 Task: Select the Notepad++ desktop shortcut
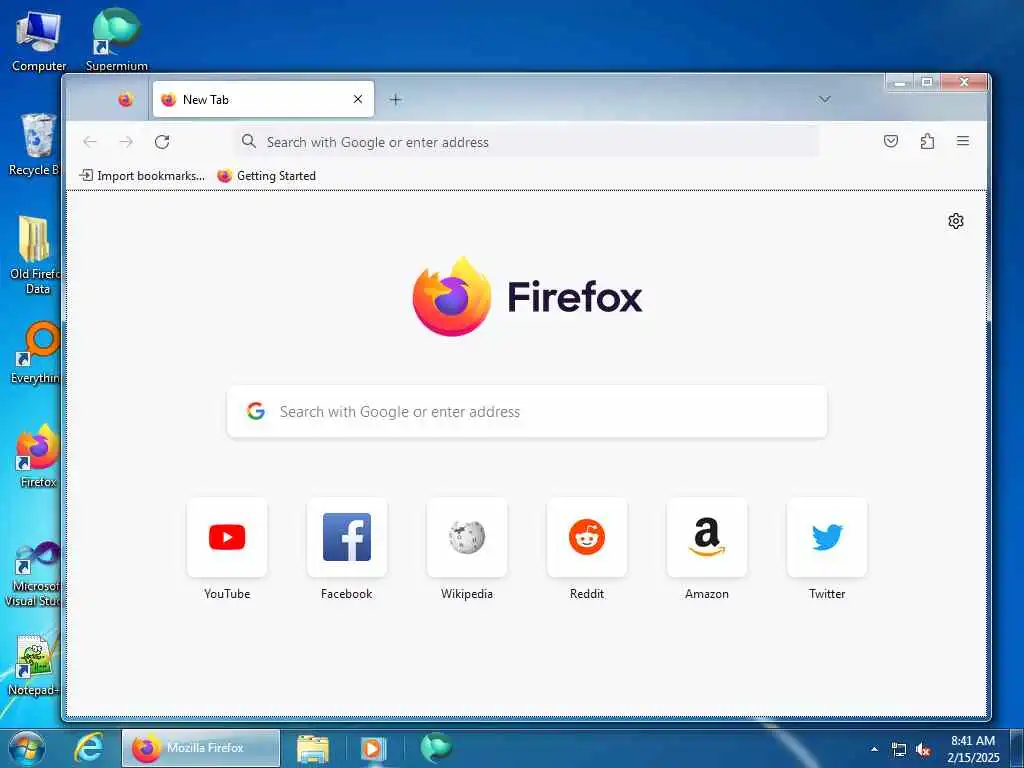pyautogui.click(x=34, y=665)
